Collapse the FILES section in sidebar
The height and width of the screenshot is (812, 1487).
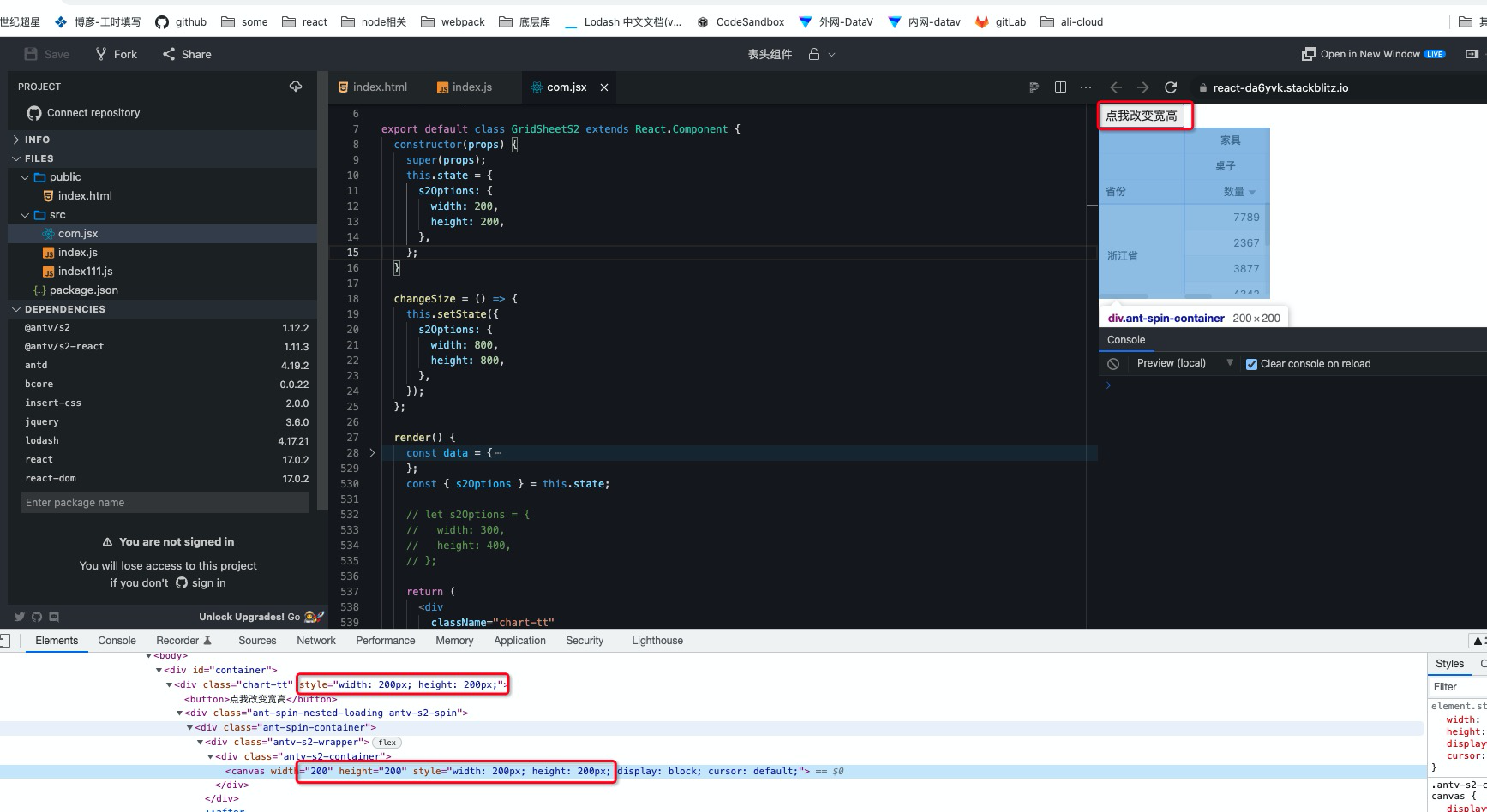[15, 158]
